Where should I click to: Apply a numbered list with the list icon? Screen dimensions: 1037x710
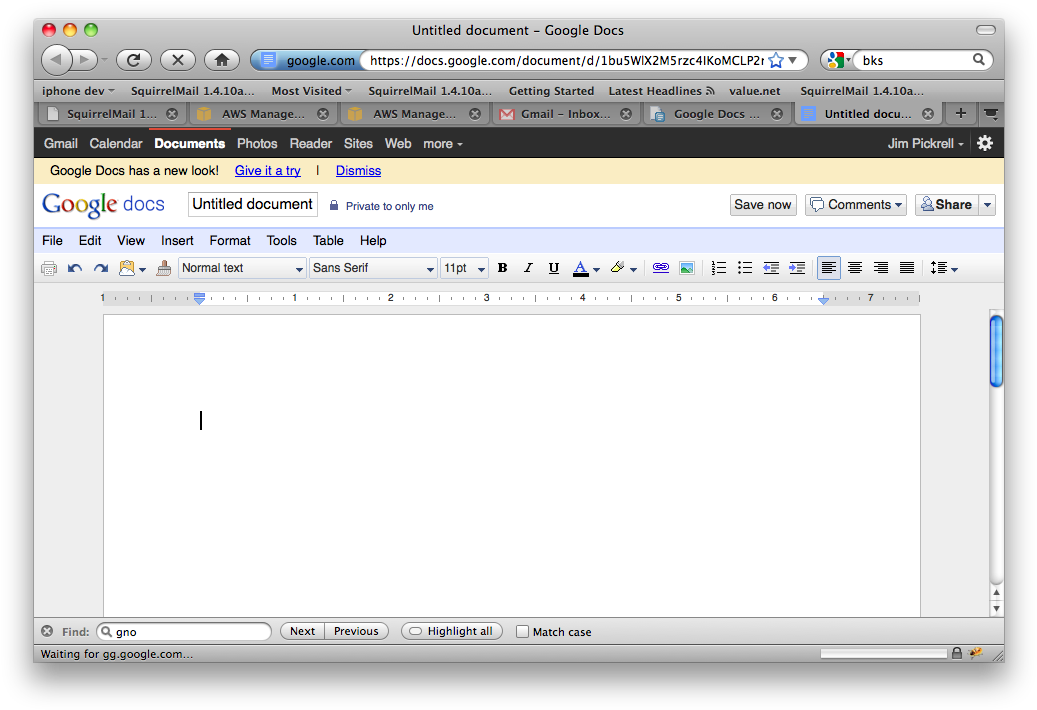point(718,267)
